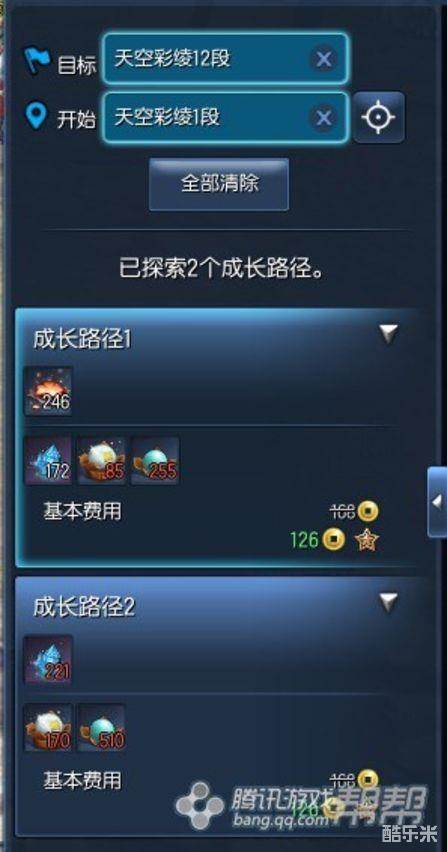Clear the 开始 field 天空彩绫1段
The image size is (447, 852).
coord(324,118)
